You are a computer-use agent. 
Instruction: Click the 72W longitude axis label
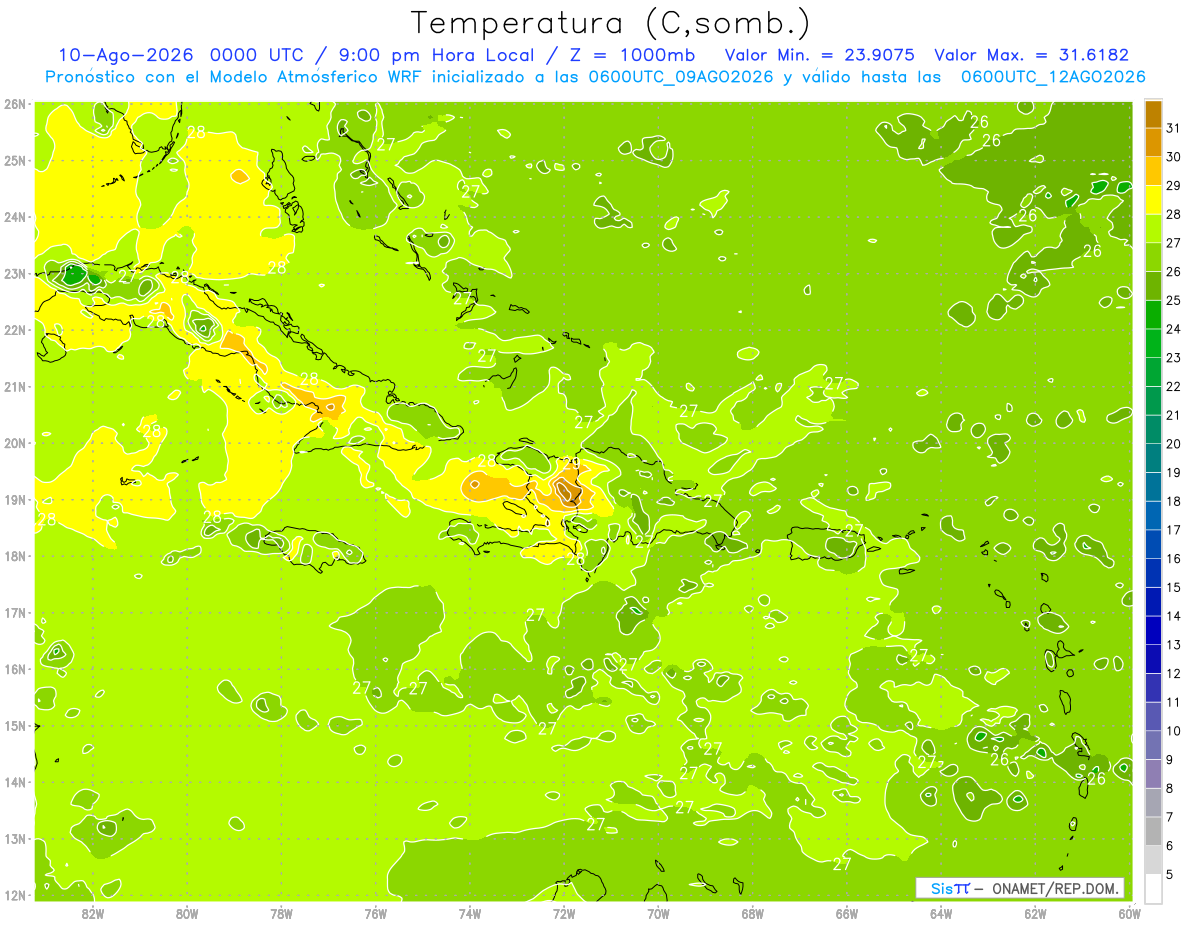tap(564, 913)
